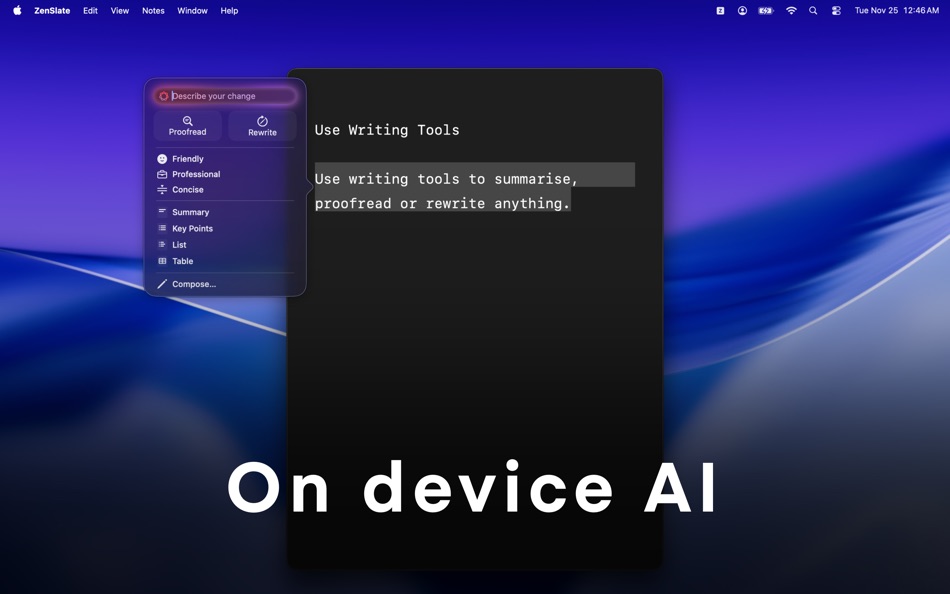Image resolution: width=950 pixels, height=594 pixels.
Task: Click the Spotlight search icon
Action: (813, 11)
